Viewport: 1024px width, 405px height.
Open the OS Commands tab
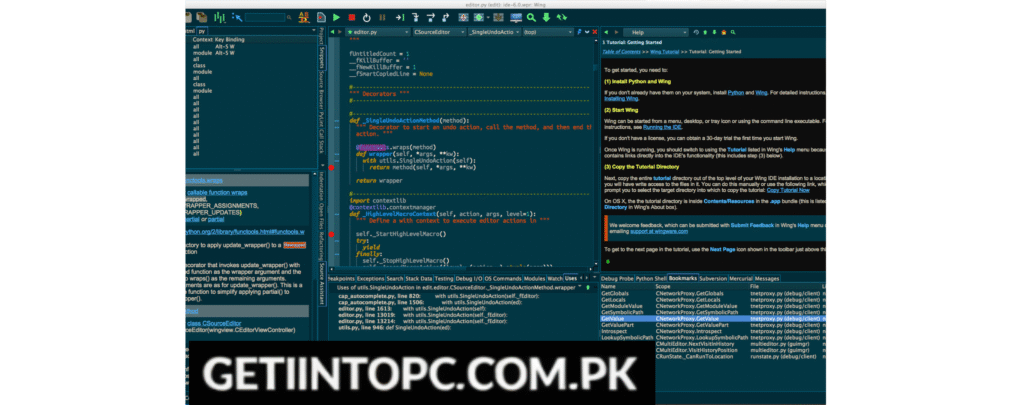[504, 278]
